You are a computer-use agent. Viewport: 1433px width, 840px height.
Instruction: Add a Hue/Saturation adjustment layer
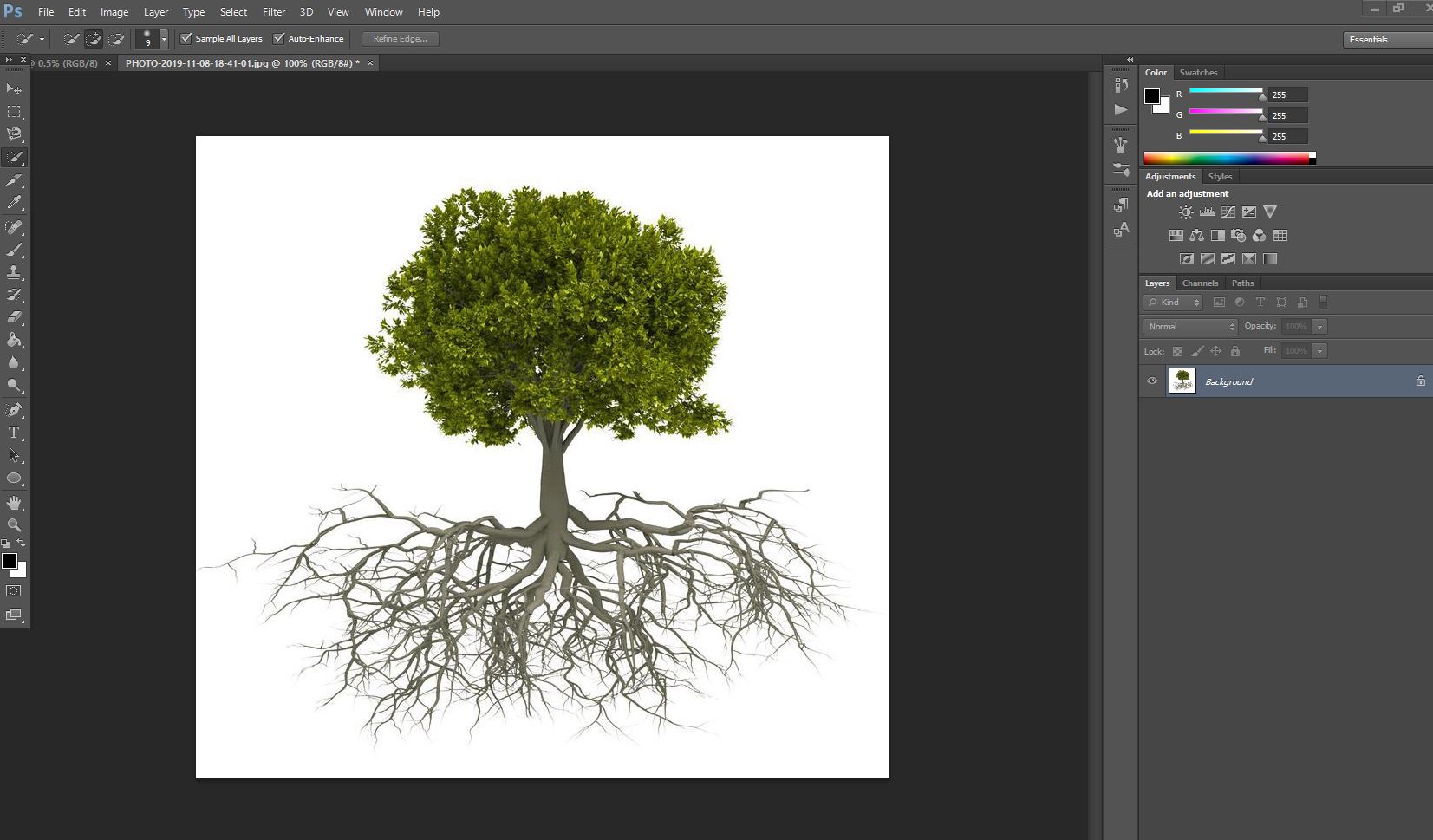tap(1176, 235)
